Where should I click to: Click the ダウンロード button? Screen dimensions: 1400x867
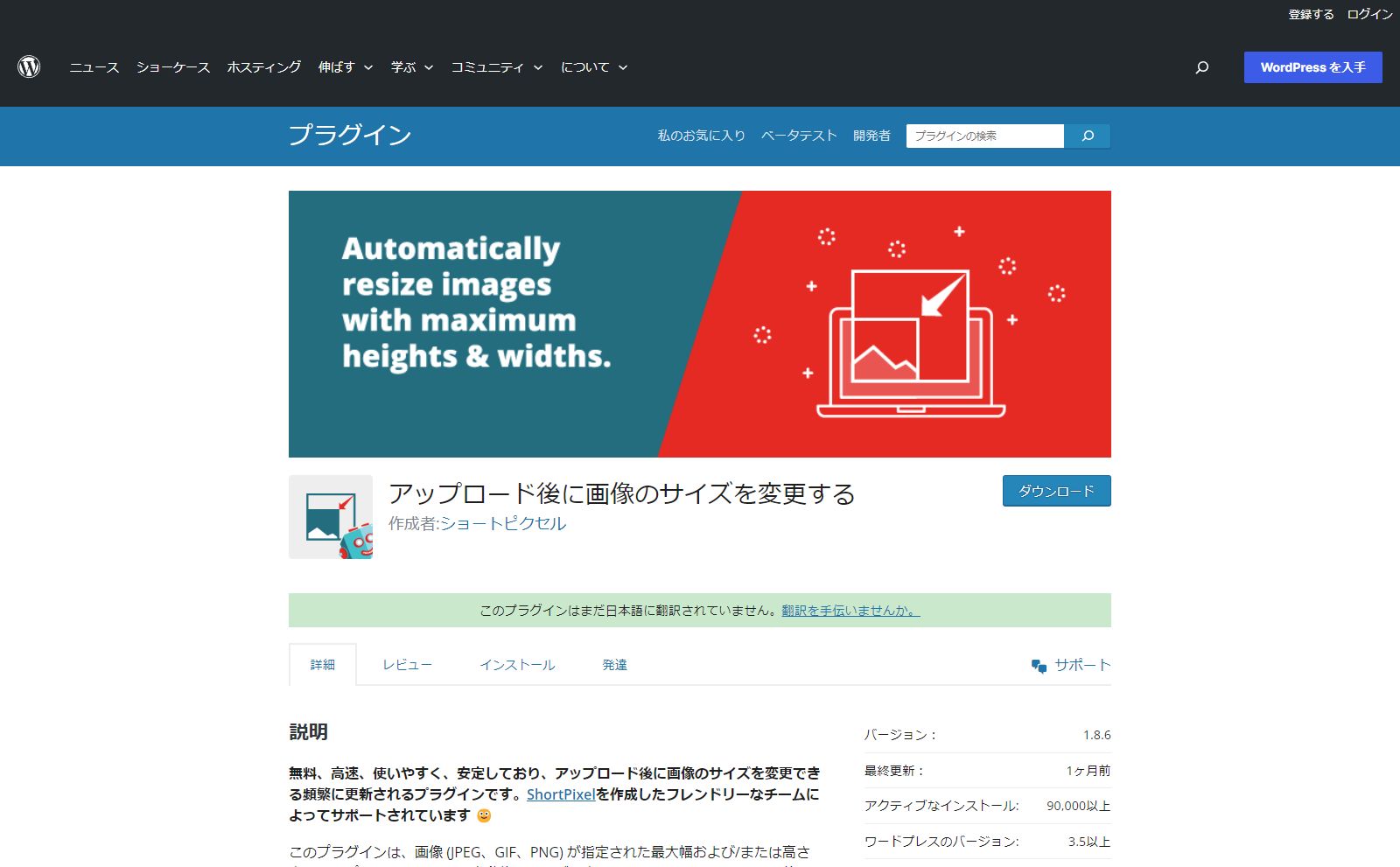pyautogui.click(x=1057, y=491)
